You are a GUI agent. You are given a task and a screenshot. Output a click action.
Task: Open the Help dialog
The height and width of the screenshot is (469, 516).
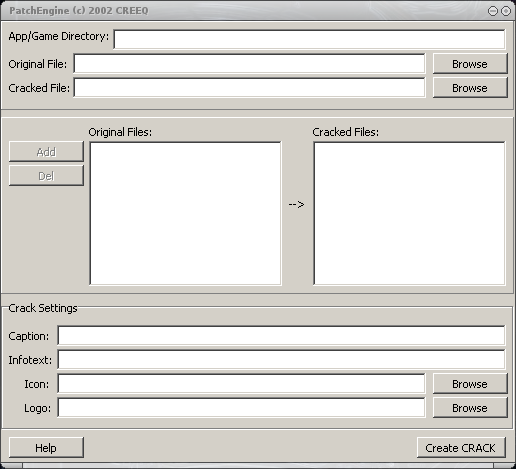coord(46,448)
